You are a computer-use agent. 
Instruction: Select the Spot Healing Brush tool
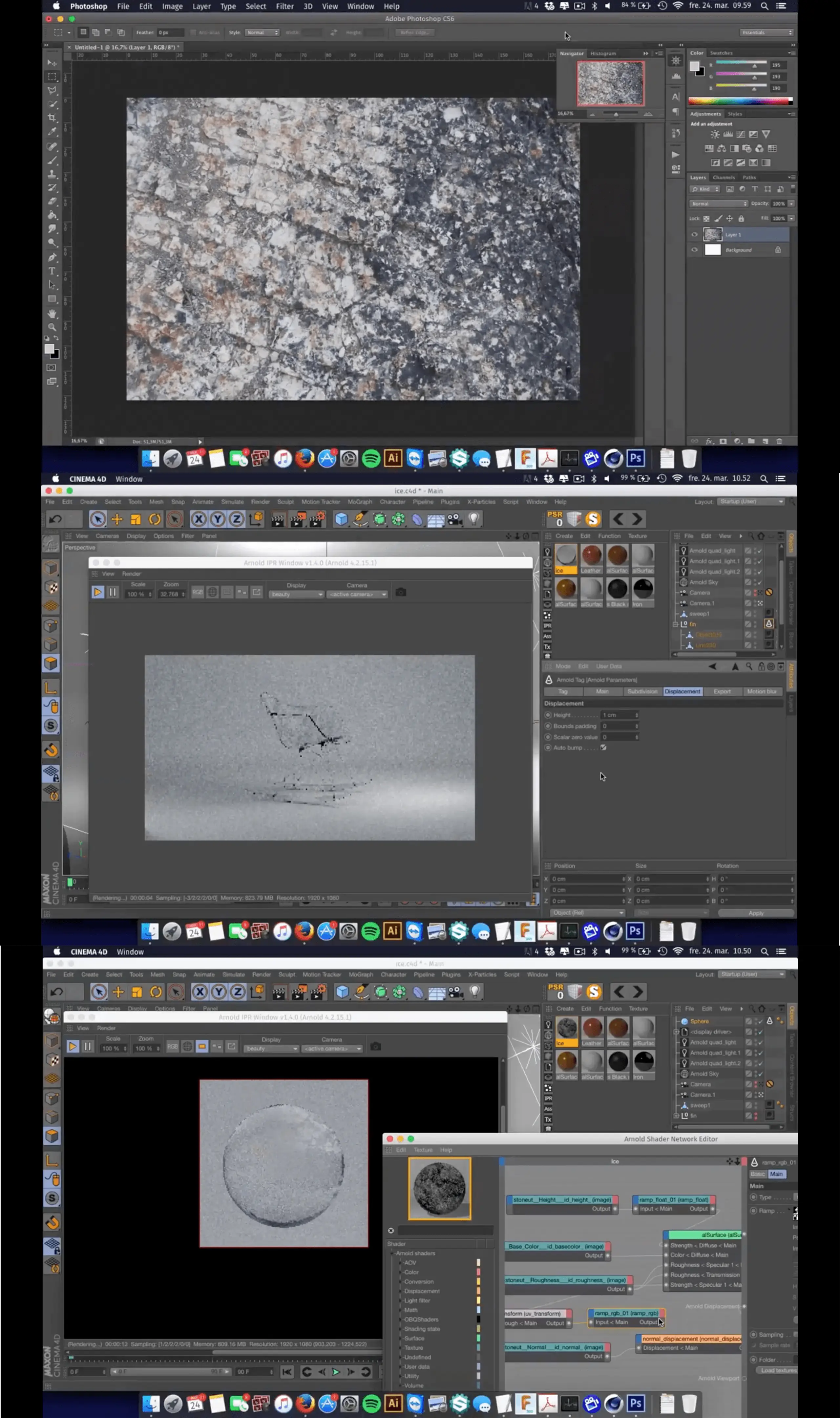[x=52, y=147]
